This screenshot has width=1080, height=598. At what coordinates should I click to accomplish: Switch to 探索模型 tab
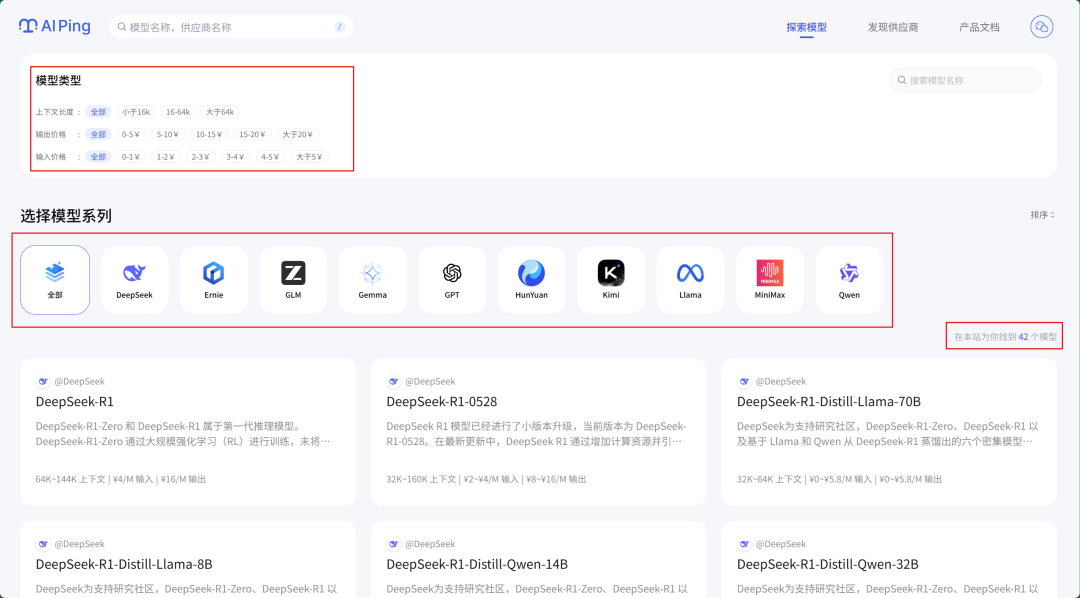[807, 27]
